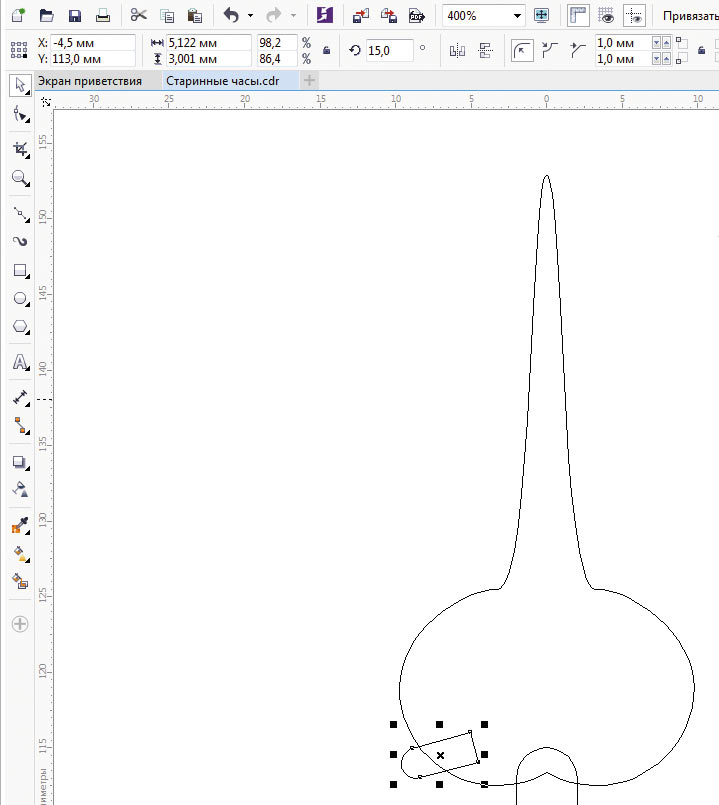The width and height of the screenshot is (719, 805).
Task: Select the Ellipse tool
Action: [x=21, y=298]
